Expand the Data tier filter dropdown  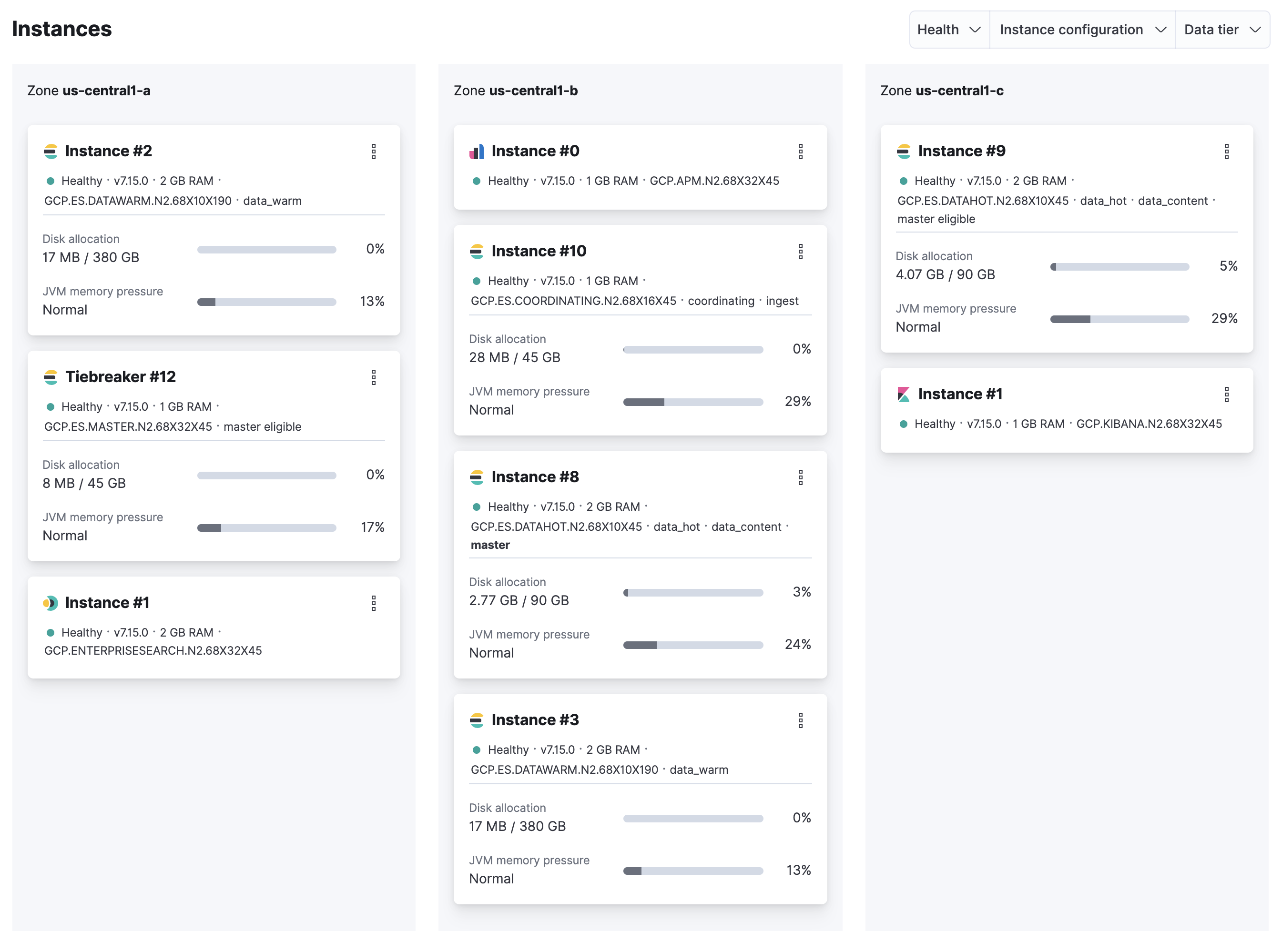[x=1221, y=30]
